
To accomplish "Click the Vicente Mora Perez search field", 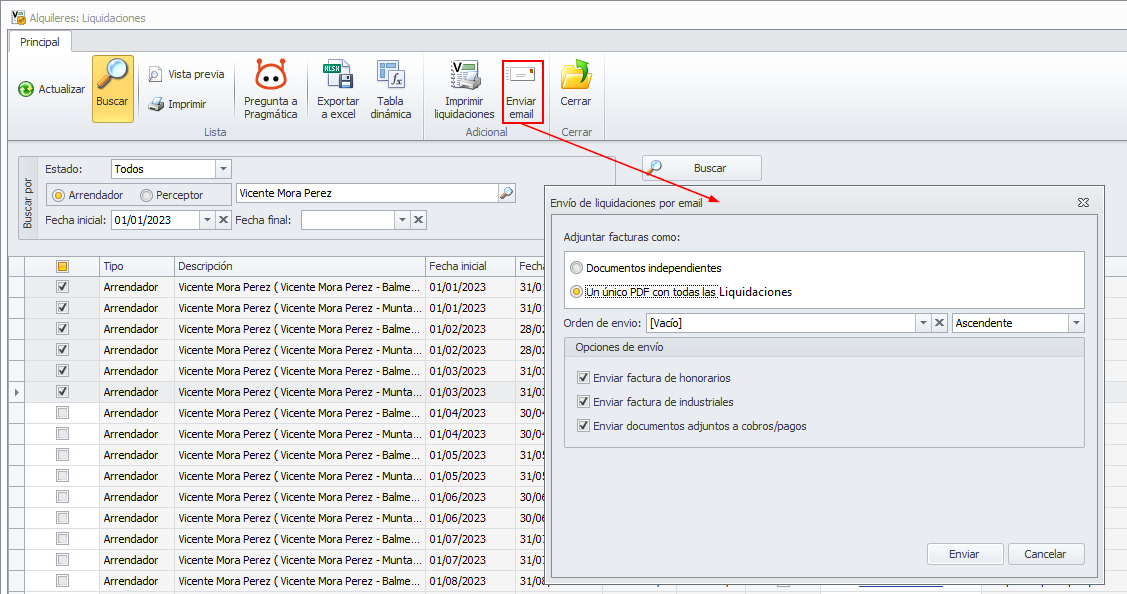I will 367,193.
